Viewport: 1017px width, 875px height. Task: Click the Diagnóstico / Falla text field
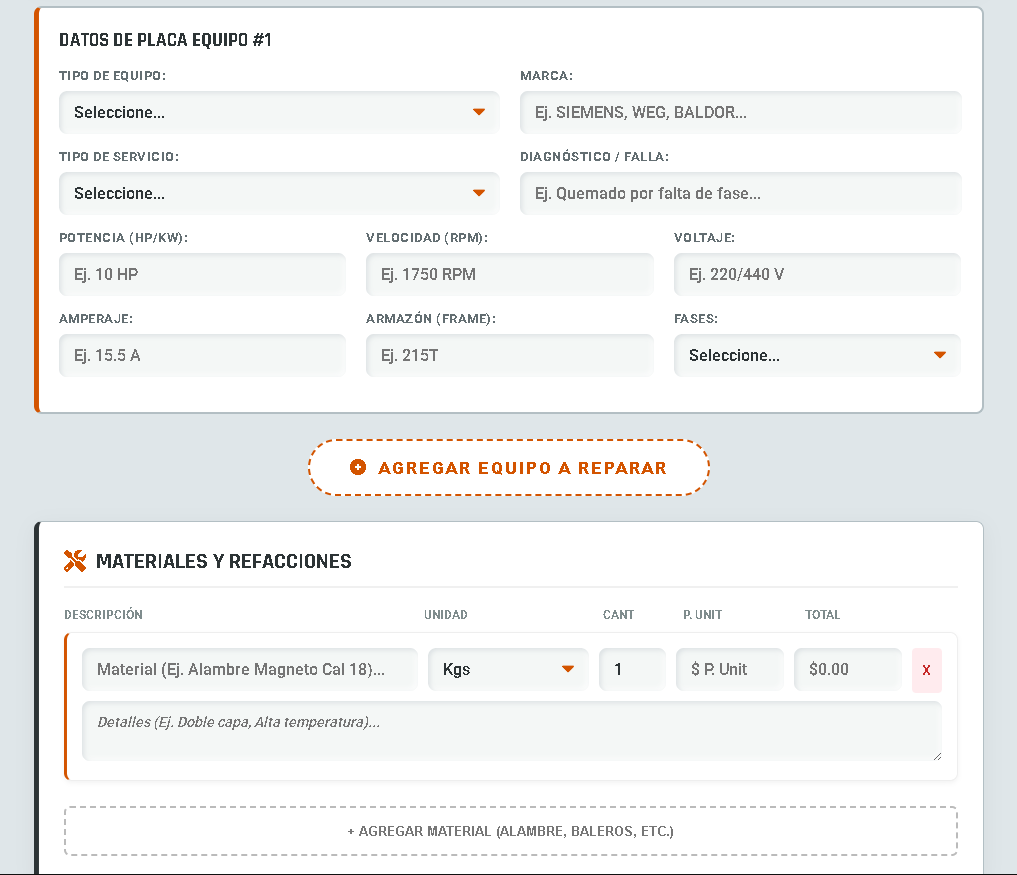740,194
